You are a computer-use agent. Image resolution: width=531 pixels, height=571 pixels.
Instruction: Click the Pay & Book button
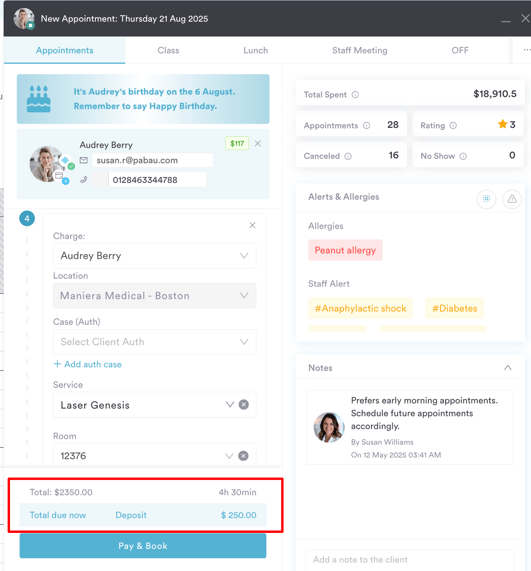[x=143, y=546]
